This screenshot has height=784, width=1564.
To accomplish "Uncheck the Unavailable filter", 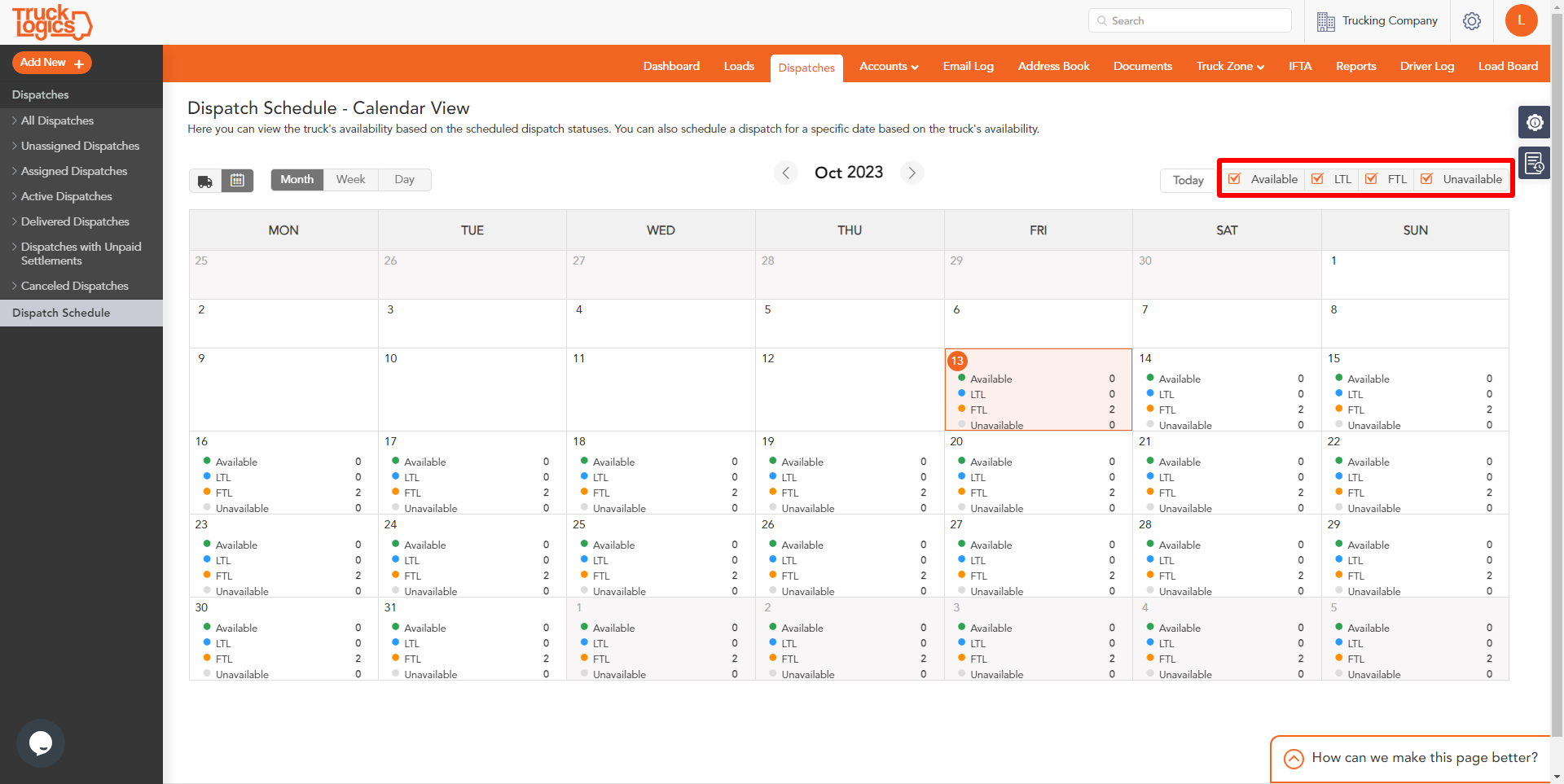I will 1426,178.
